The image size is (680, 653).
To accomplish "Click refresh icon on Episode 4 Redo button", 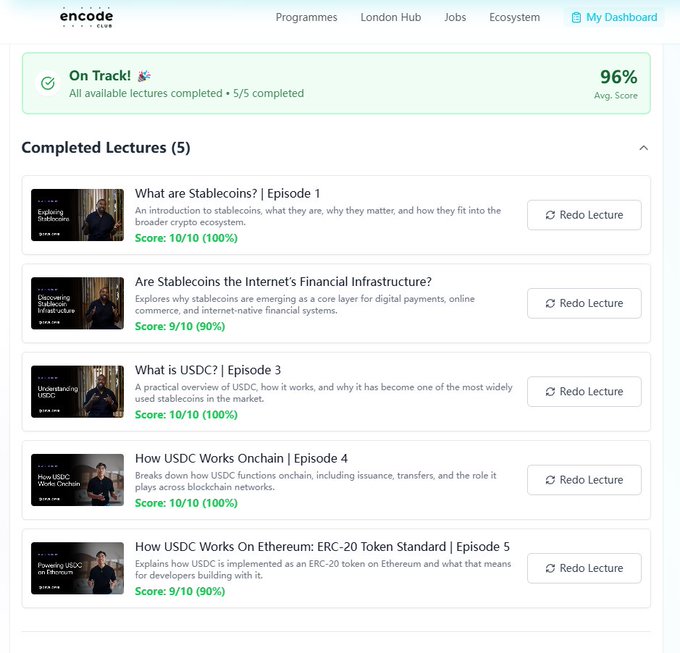I will [x=550, y=480].
